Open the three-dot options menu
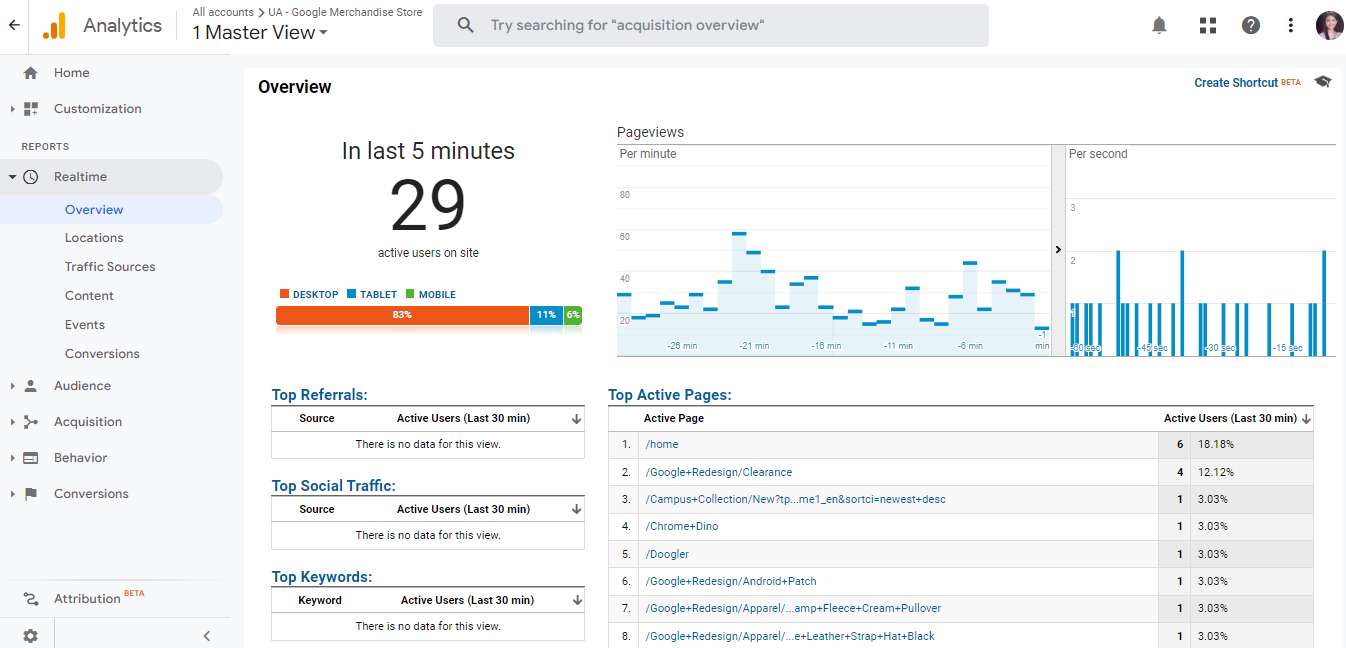Screen dimensions: 1346x648 (x=1290, y=25)
